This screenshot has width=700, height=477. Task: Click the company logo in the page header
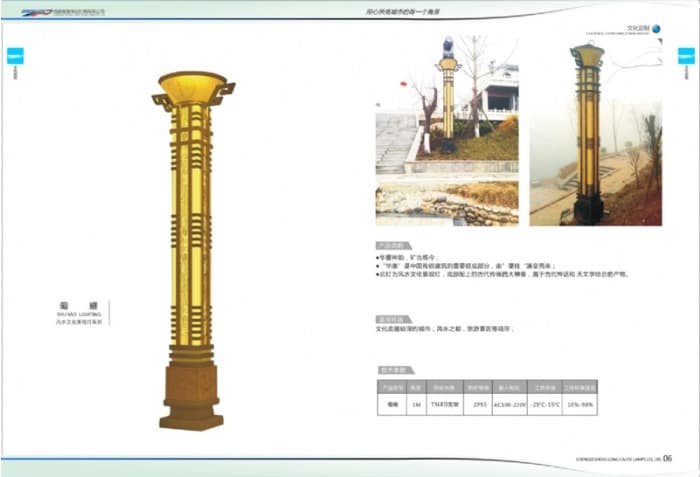[63, 12]
